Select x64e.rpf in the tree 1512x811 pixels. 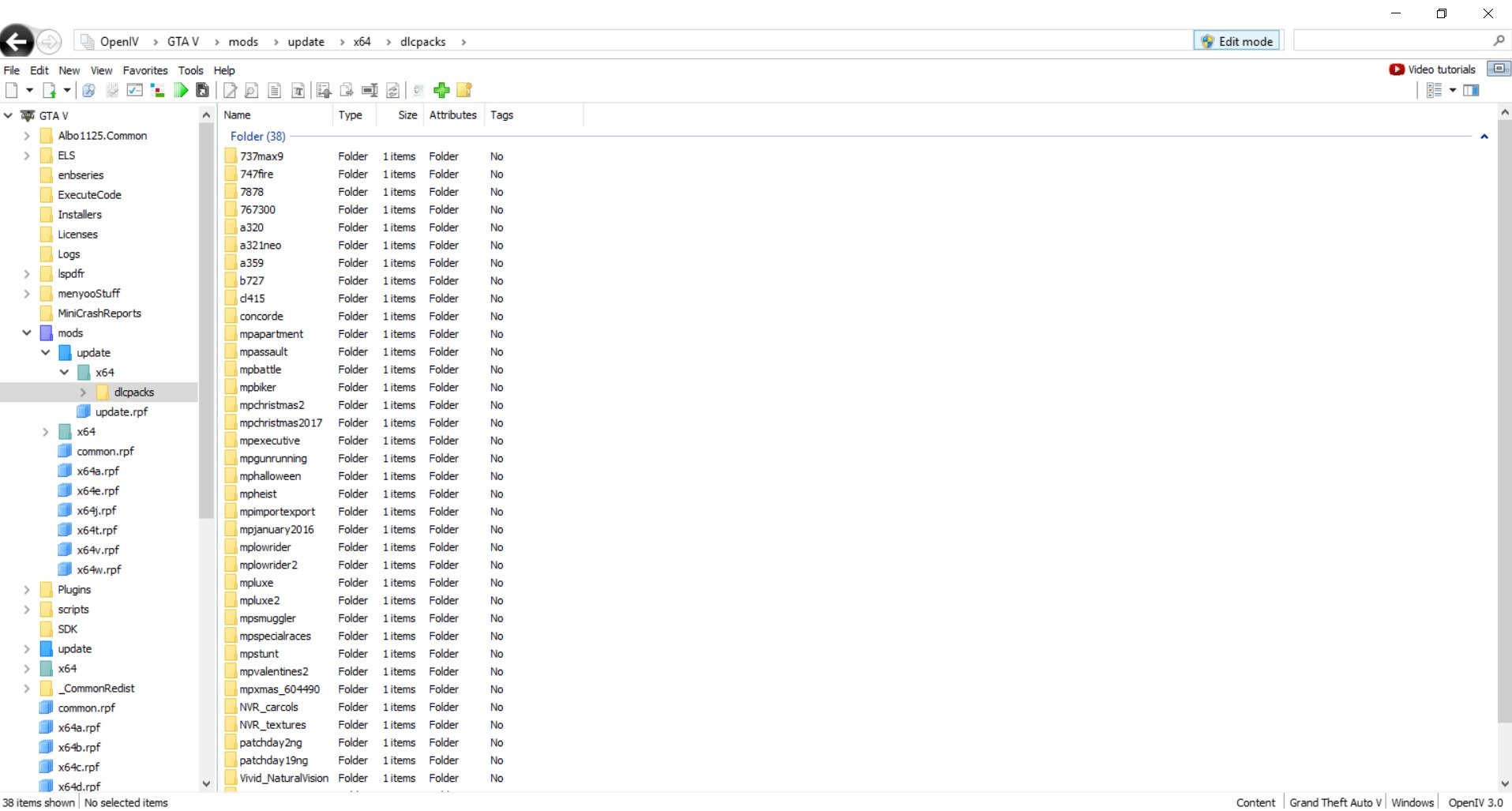pos(98,491)
